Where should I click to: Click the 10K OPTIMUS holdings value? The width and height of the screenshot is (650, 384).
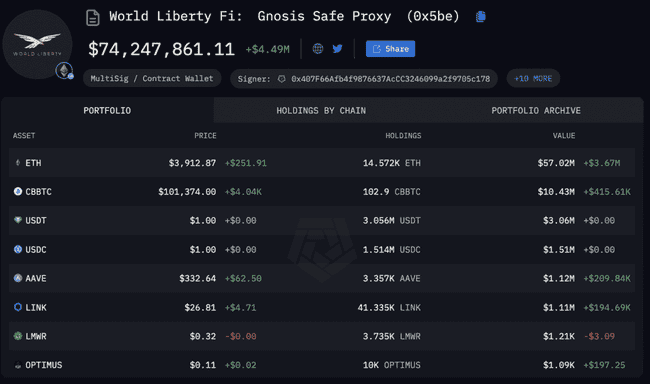tap(392, 365)
